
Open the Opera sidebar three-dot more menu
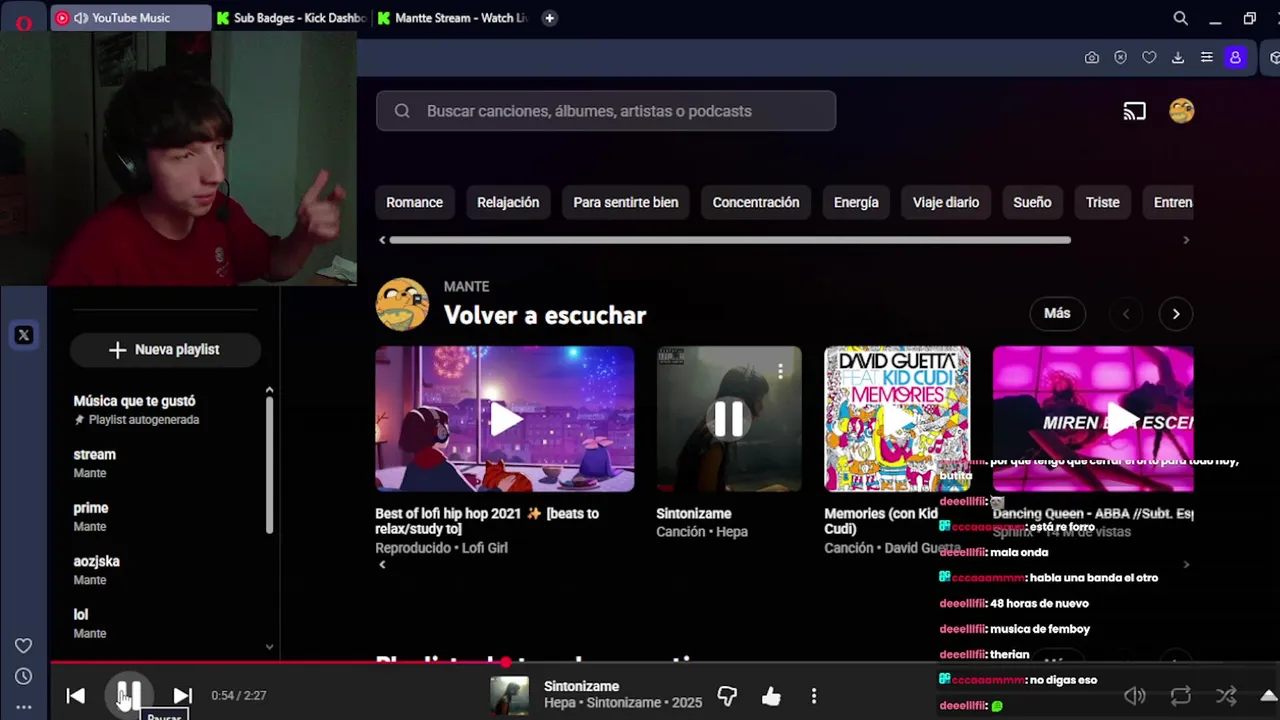[24, 707]
